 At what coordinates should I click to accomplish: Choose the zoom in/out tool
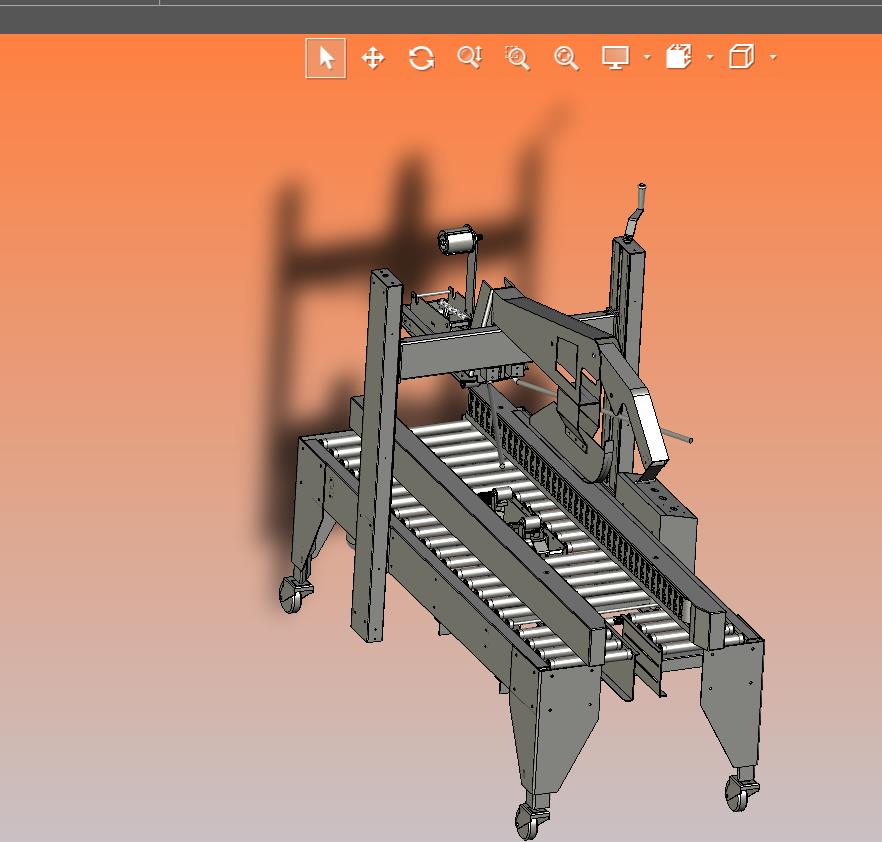coord(470,57)
